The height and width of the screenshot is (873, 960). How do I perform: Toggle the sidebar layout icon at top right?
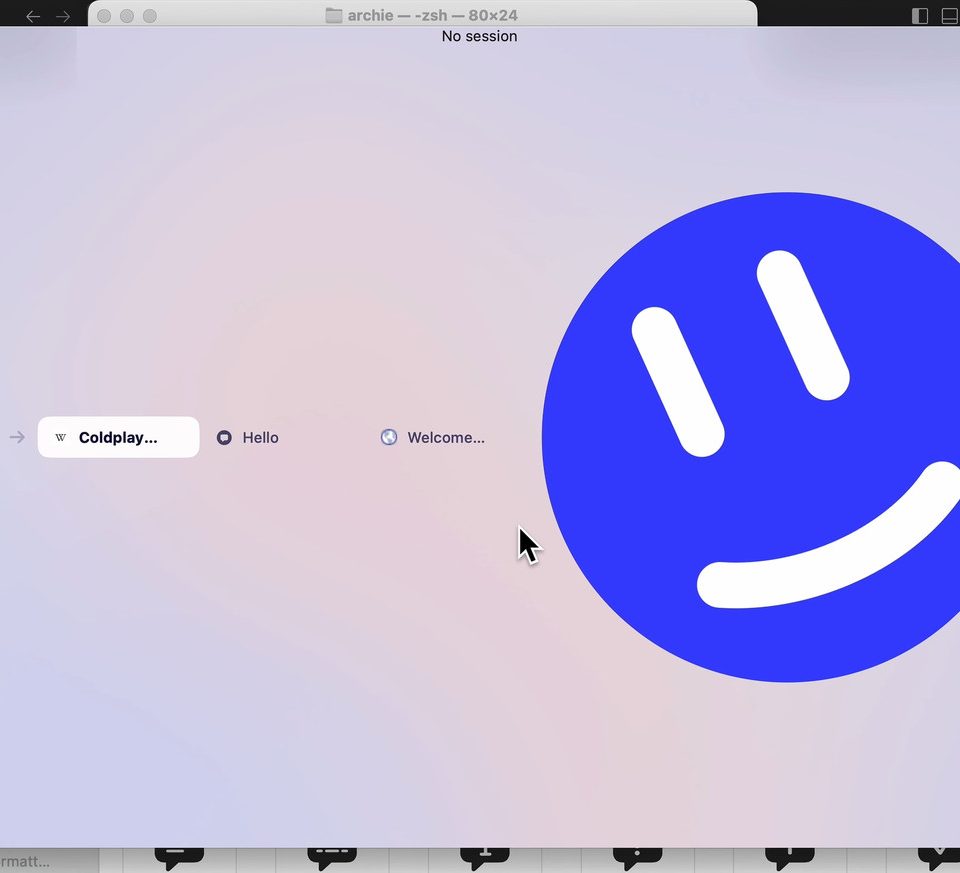click(920, 16)
